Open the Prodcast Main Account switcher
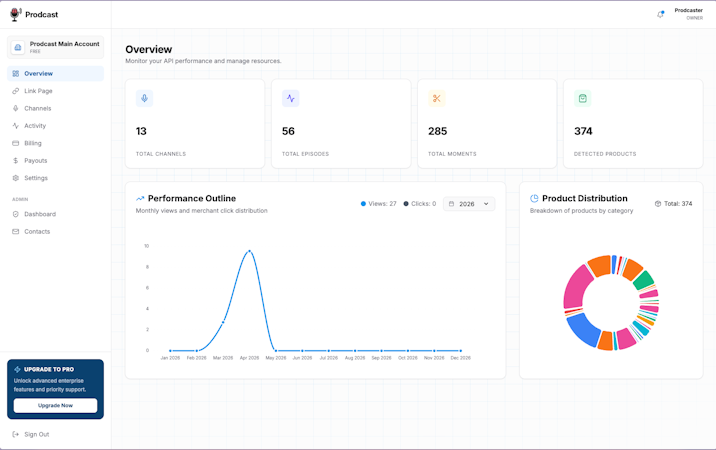Image resolution: width=716 pixels, height=450 pixels. coord(55,47)
